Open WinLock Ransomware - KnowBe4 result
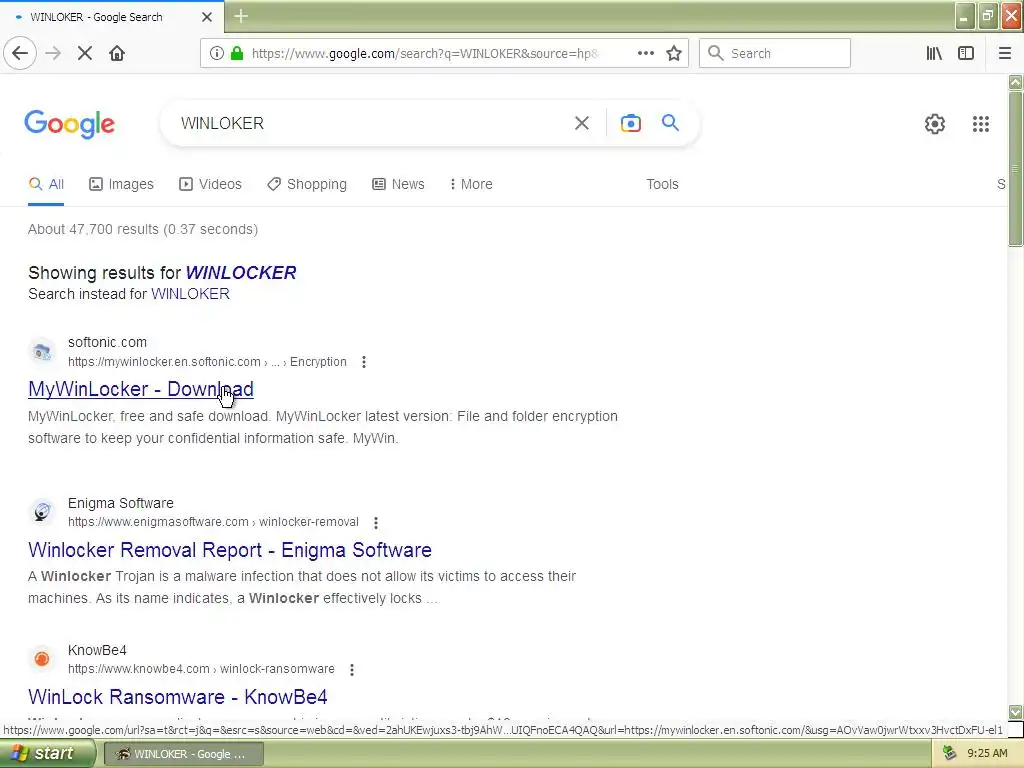The image size is (1024, 768). coord(178,697)
